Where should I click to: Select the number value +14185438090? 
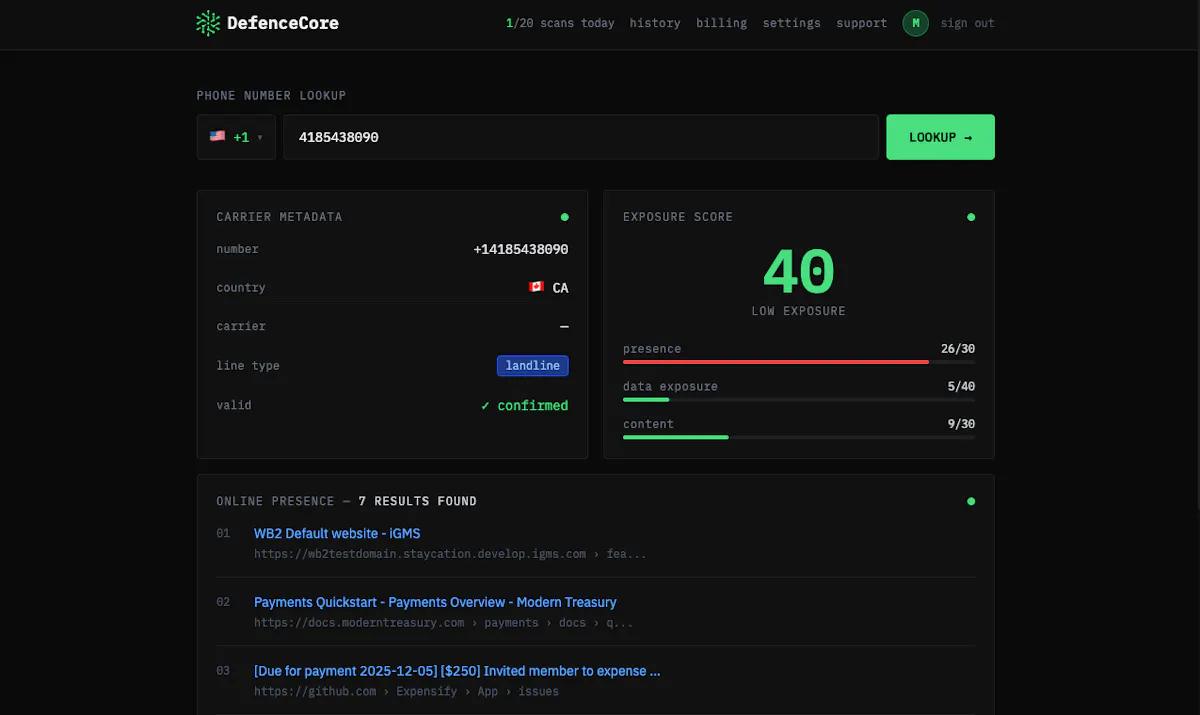tap(521, 249)
